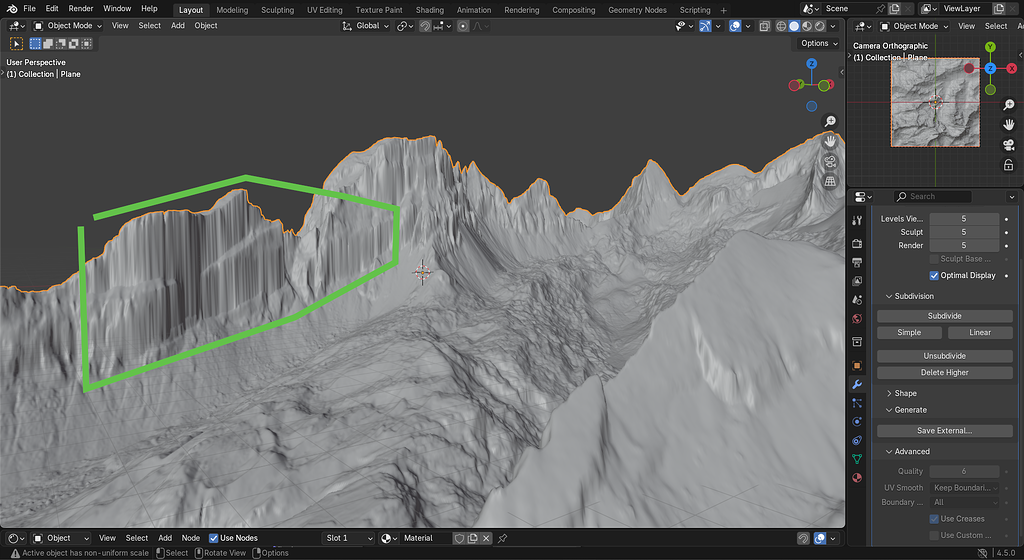Toggle Optimal Display checkbox
Viewport: 1024px width, 560px height.
click(x=934, y=275)
